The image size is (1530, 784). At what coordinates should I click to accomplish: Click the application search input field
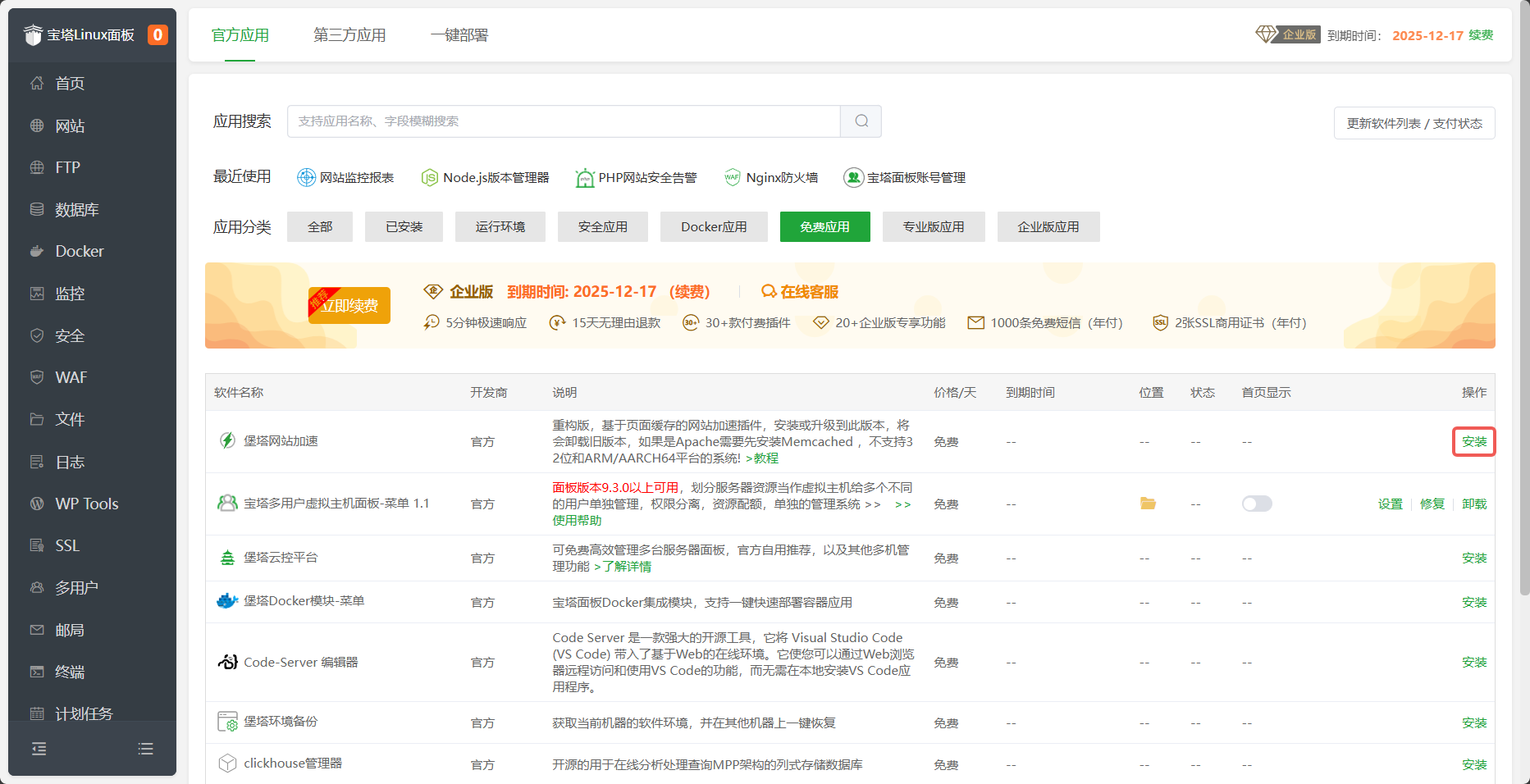(563, 121)
